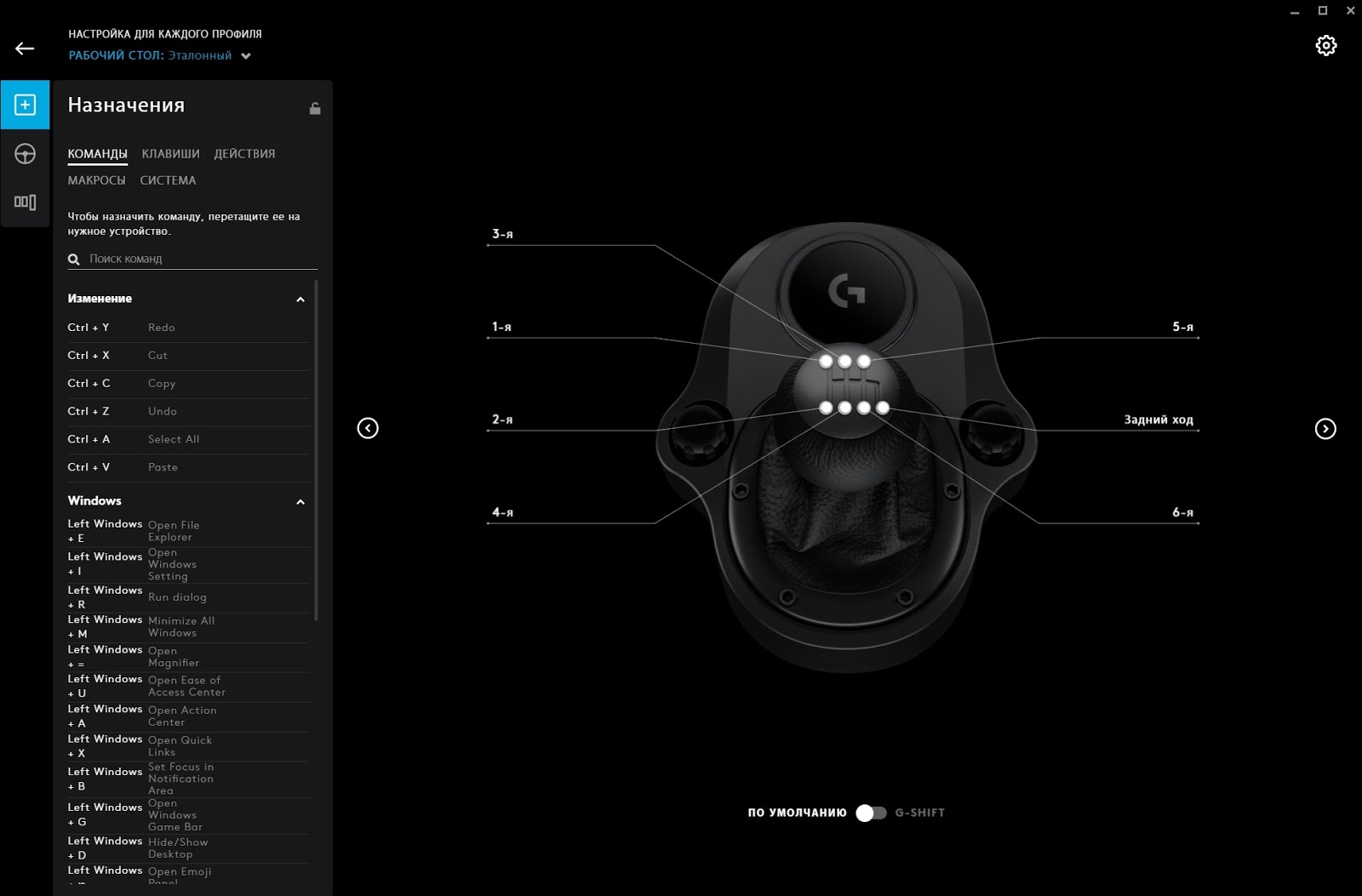Open the pedals sensitivity sidebar icon
Screen dimensions: 1362x896
pyautogui.click(x=25, y=203)
